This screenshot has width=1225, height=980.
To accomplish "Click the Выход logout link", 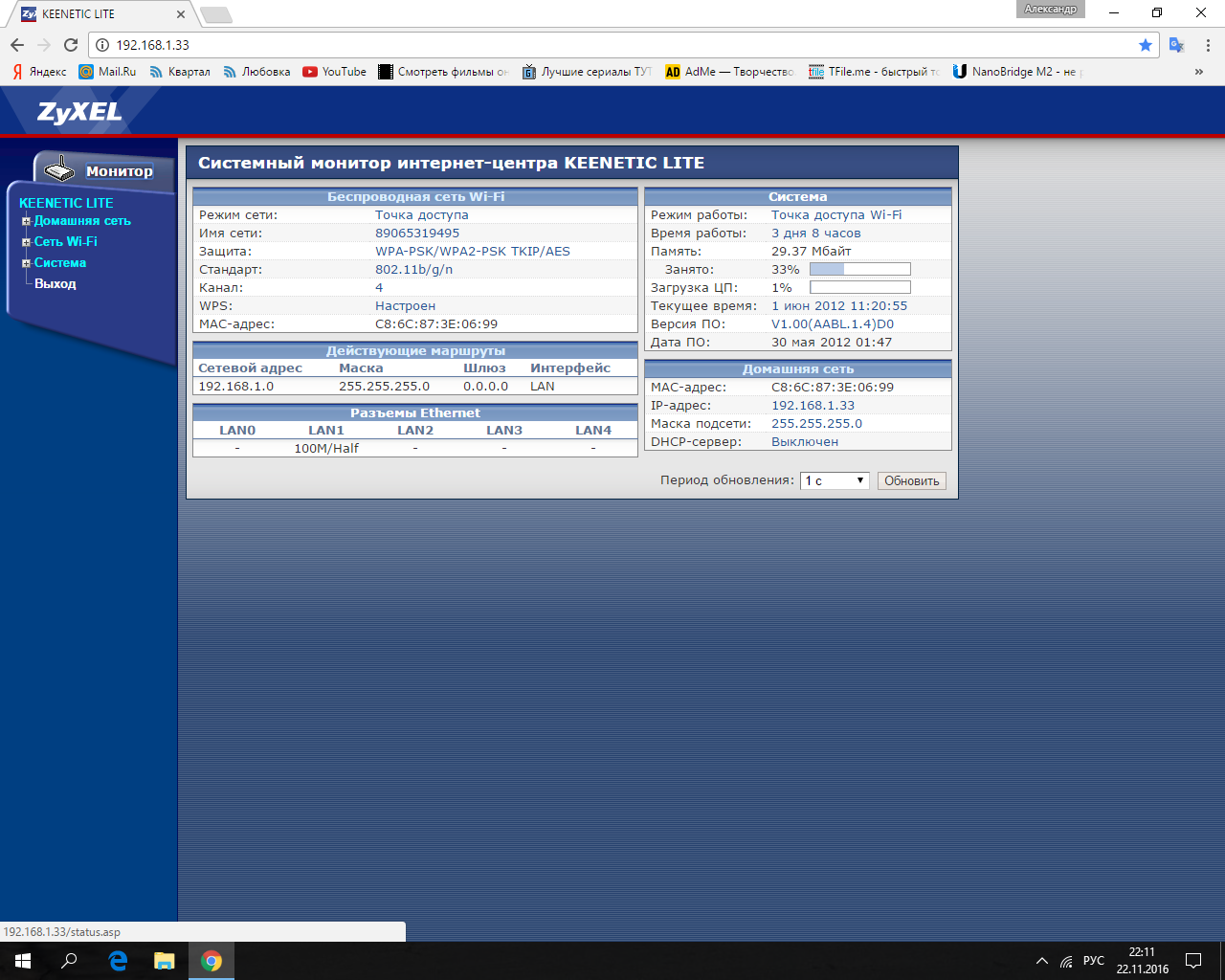I will tap(56, 284).
